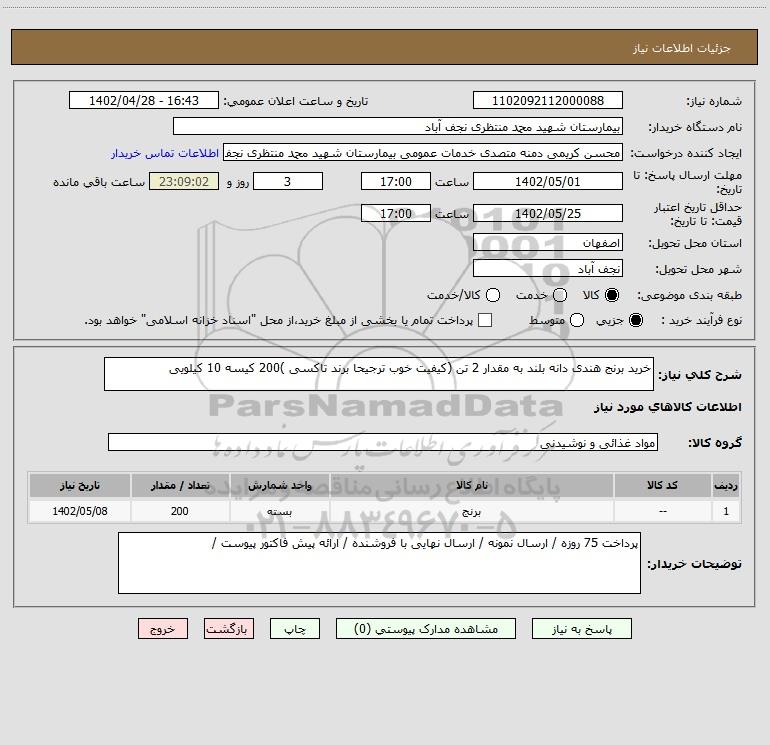Viewport: 770px width, 745px height.
Task: Open the اطلاعات تماس خریدار link
Action: click(165, 153)
